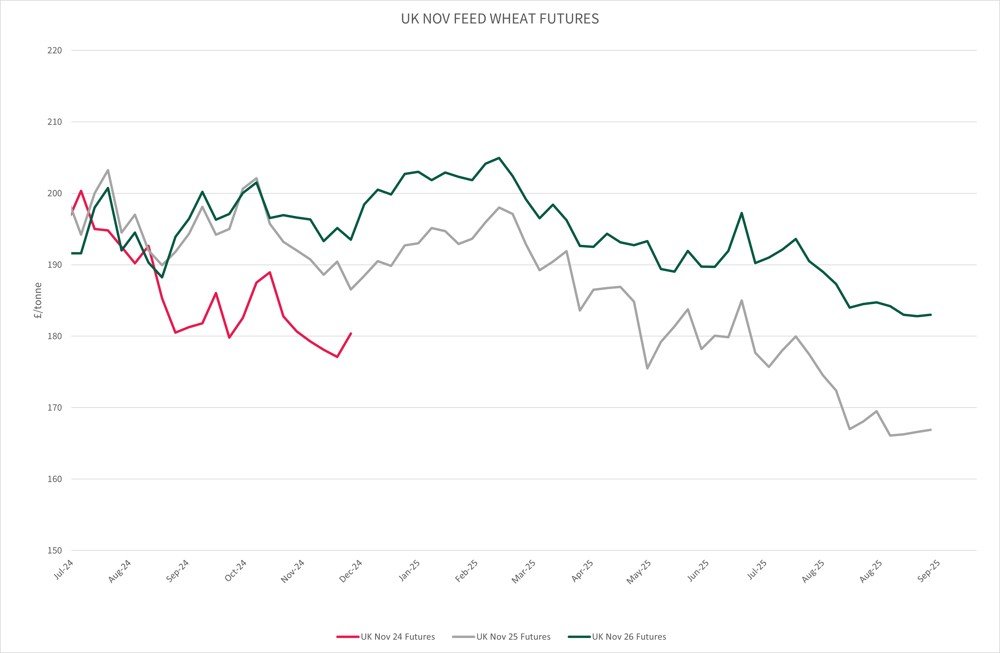1000x653 pixels.
Task: Select the 200 y-axis tick label
Action: point(55,194)
